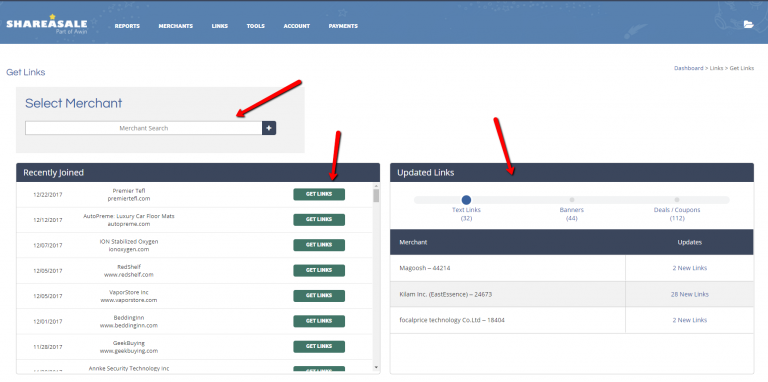Image resolution: width=768 pixels, height=382 pixels.
Task: Get links for VaporStore Inc
Action: point(319,296)
